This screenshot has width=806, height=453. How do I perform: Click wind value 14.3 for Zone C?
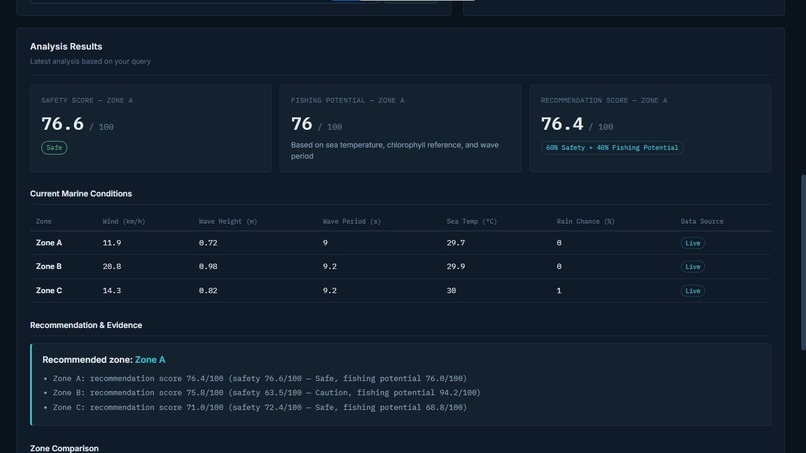click(112, 291)
